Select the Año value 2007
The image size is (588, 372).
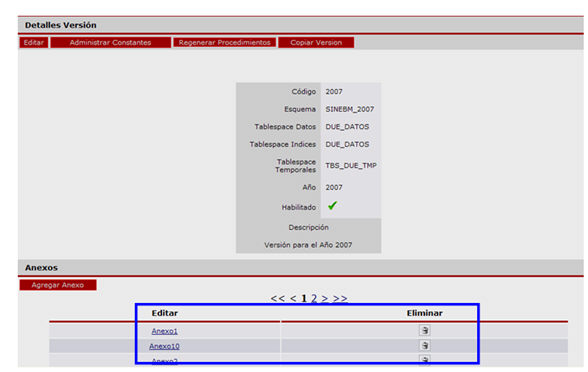tap(334, 188)
